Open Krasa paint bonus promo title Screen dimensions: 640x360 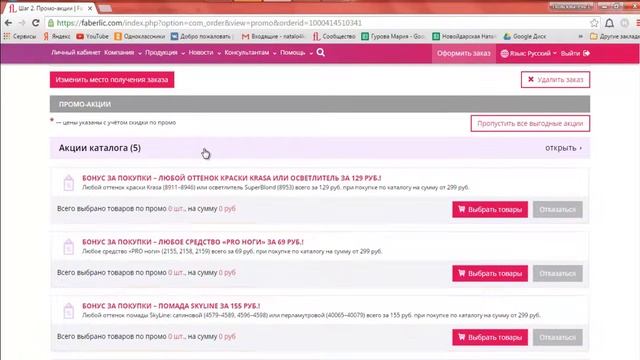231,178
